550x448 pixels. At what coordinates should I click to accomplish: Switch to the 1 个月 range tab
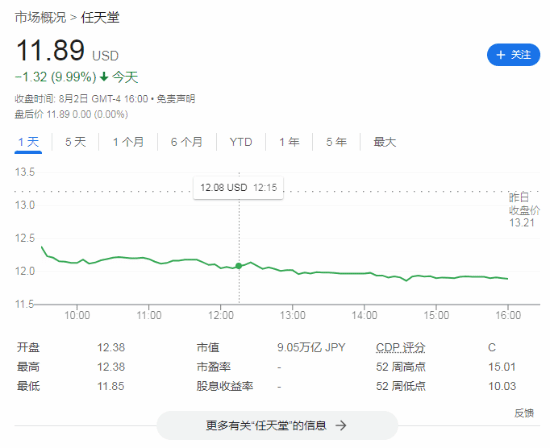pyautogui.click(x=128, y=142)
